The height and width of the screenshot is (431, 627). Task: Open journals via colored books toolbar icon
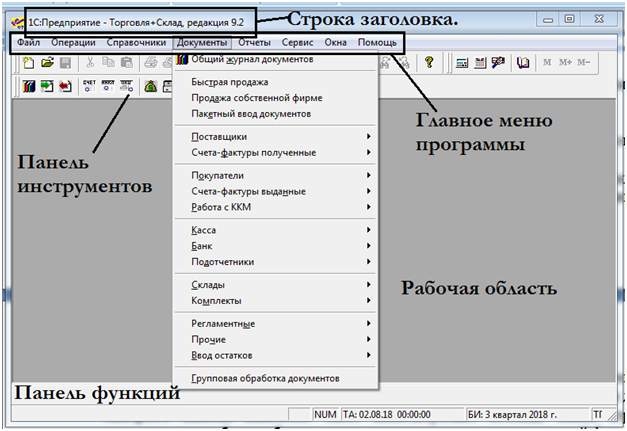click(x=28, y=86)
